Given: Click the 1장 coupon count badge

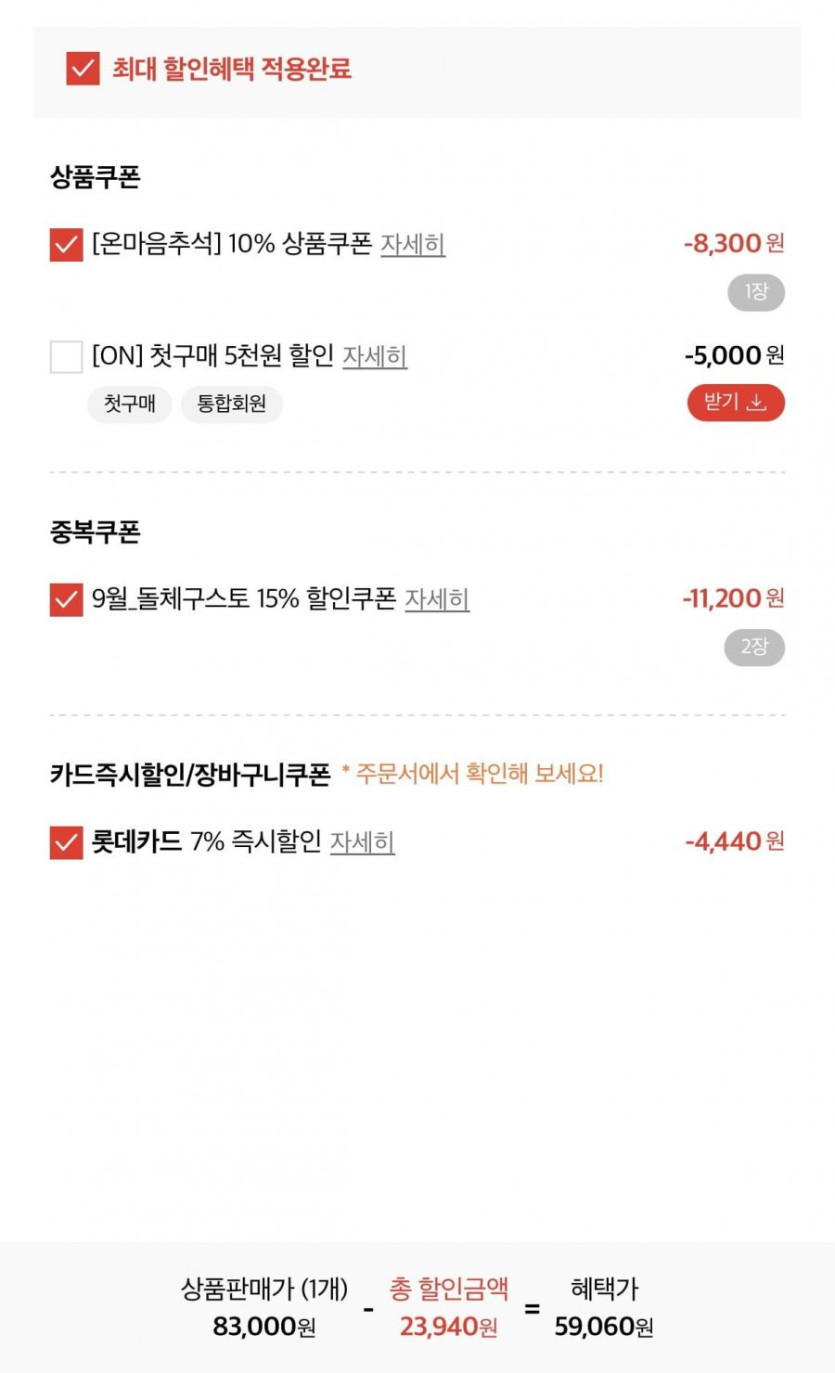Looking at the screenshot, I should click(755, 293).
